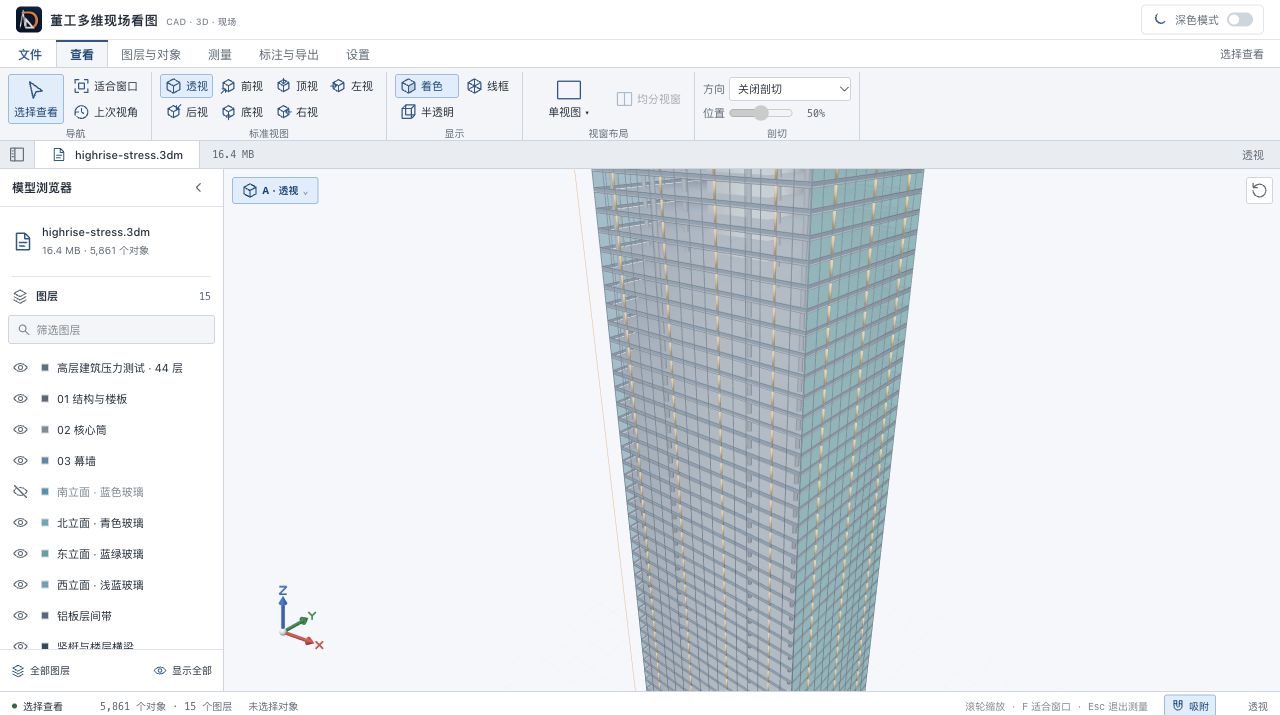Image resolution: width=1280 pixels, height=715 pixels.
Task: Hide the 03 幕墙 layer
Action: [x=20, y=461]
